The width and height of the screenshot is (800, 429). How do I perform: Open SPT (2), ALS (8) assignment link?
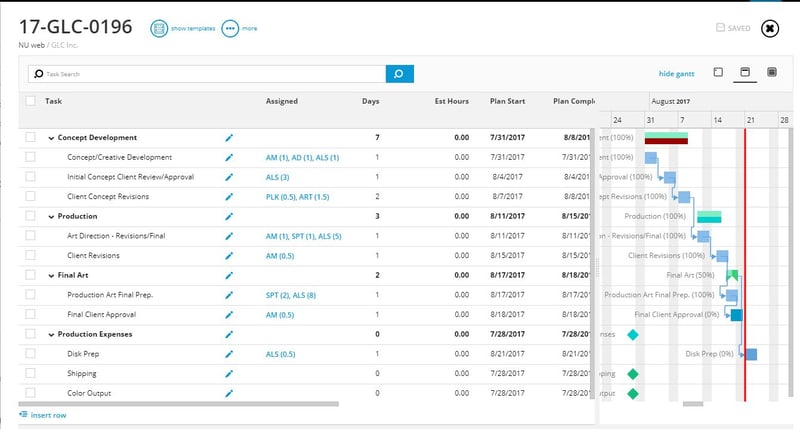coord(290,295)
